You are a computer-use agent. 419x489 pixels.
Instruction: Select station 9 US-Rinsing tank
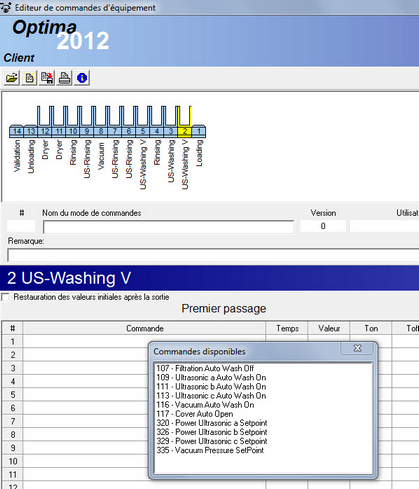click(87, 131)
